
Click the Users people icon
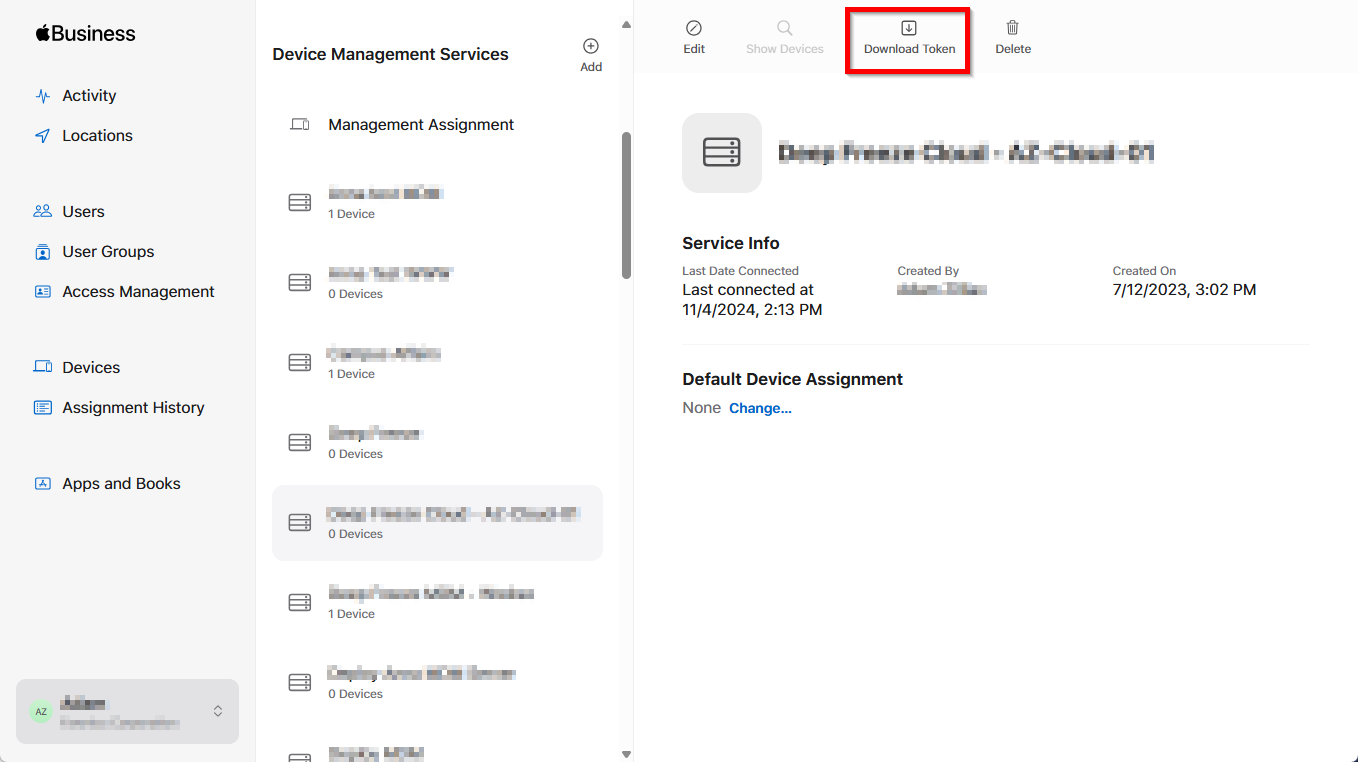click(42, 212)
